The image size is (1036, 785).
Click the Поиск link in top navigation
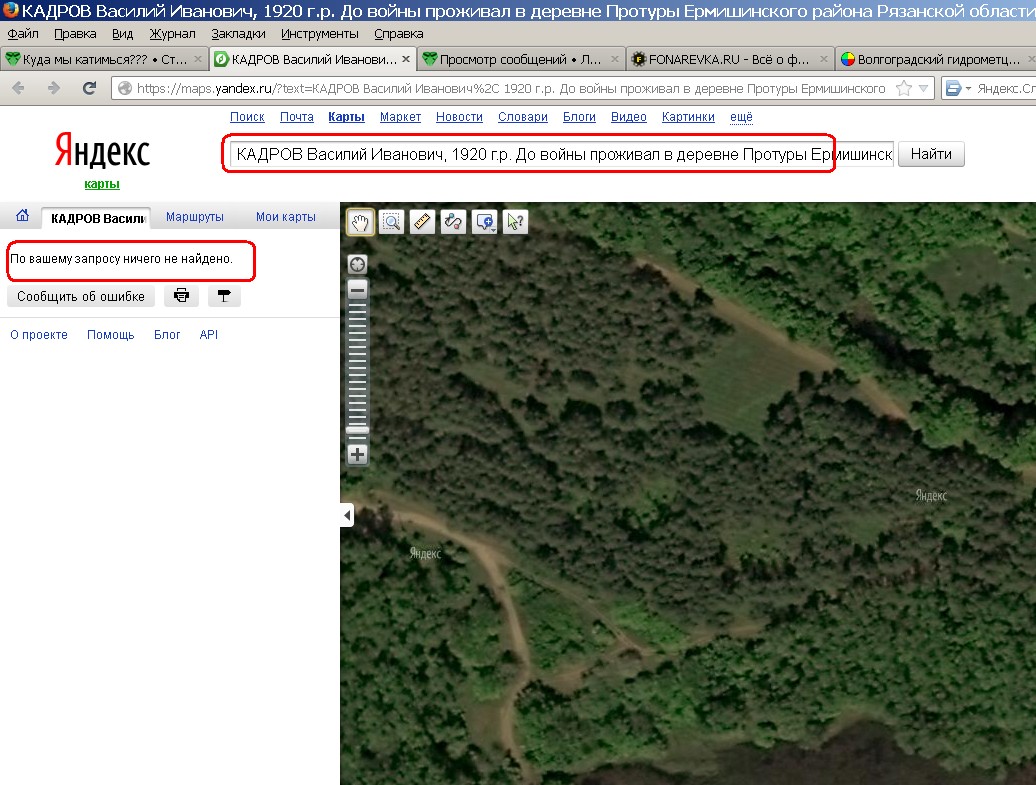click(x=247, y=117)
